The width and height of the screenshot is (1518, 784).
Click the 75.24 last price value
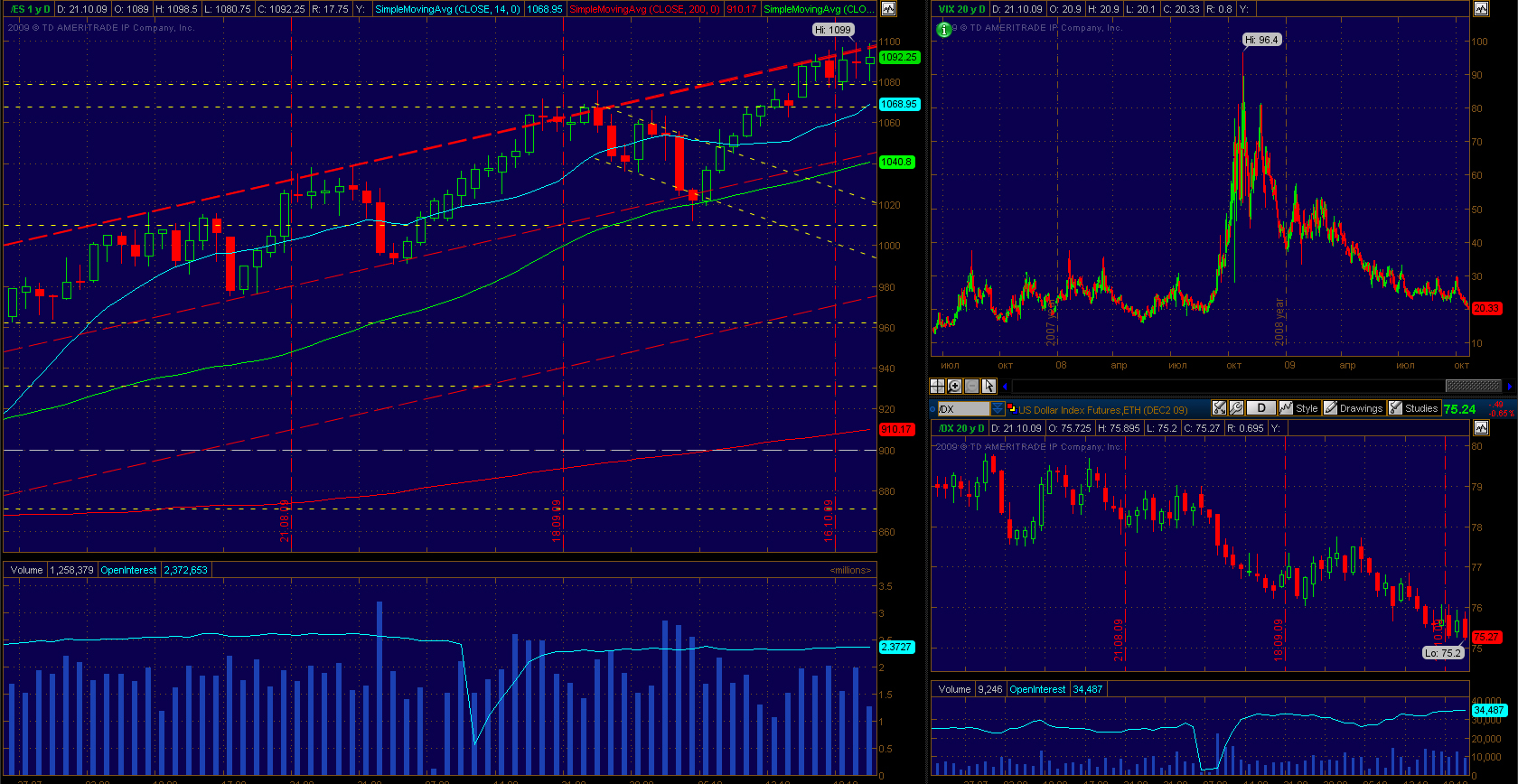(x=1459, y=409)
